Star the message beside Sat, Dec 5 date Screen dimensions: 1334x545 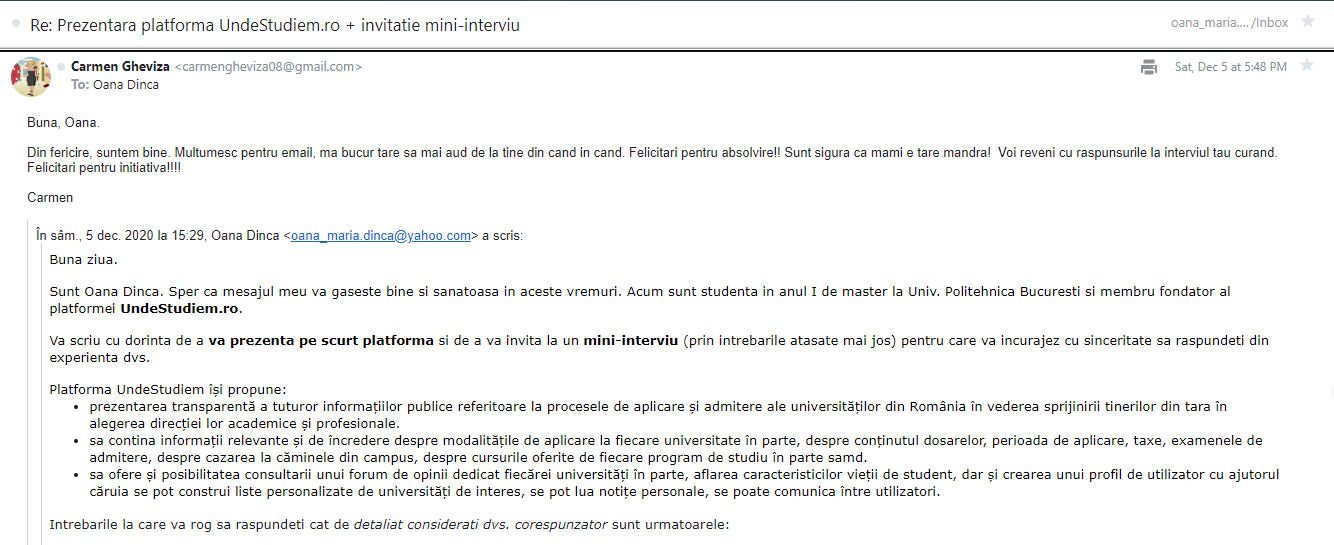(x=1306, y=66)
